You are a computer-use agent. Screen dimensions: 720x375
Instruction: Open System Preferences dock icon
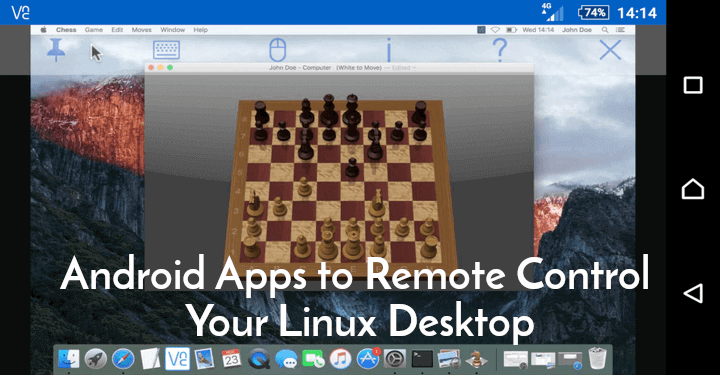(x=395, y=359)
